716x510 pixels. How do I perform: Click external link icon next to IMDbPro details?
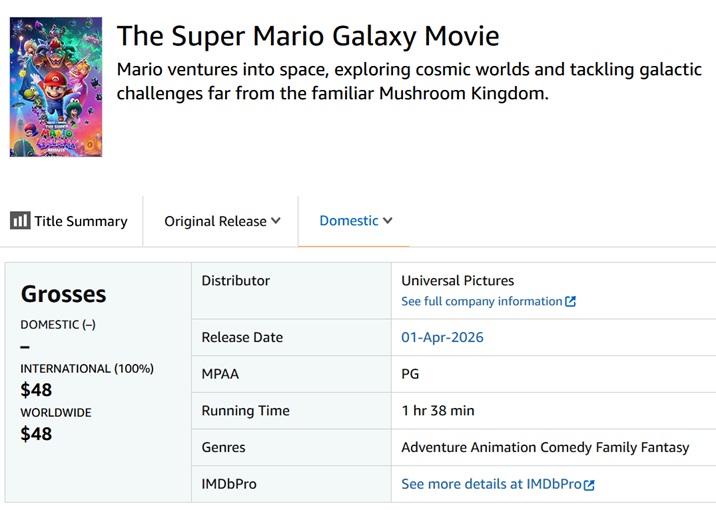point(589,485)
